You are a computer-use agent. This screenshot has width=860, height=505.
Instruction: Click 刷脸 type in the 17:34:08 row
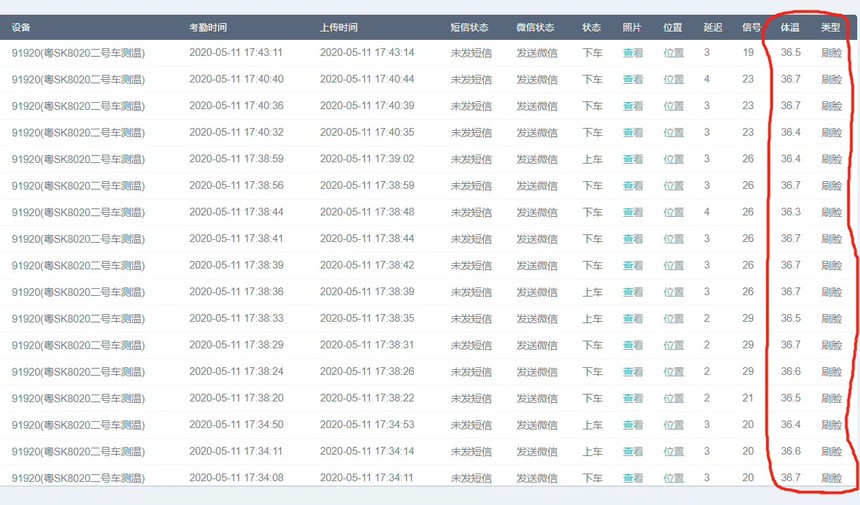[x=831, y=478]
